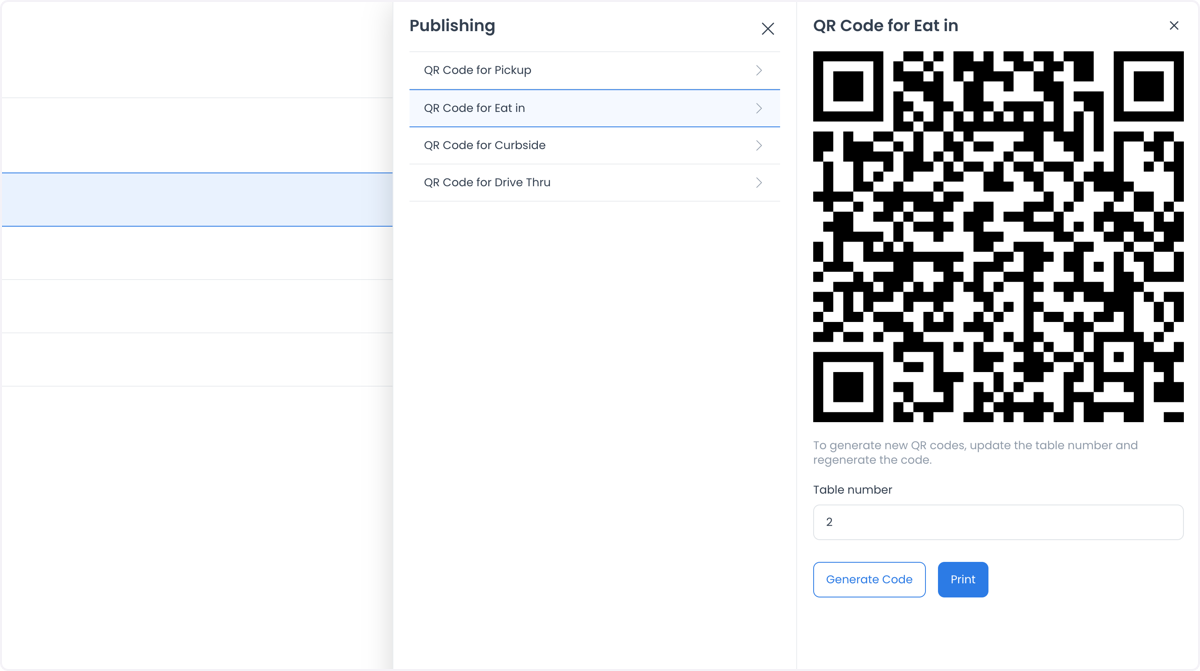This screenshot has width=1200, height=671.
Task: Click the chevron beside Drive Thru
Action: 759,183
